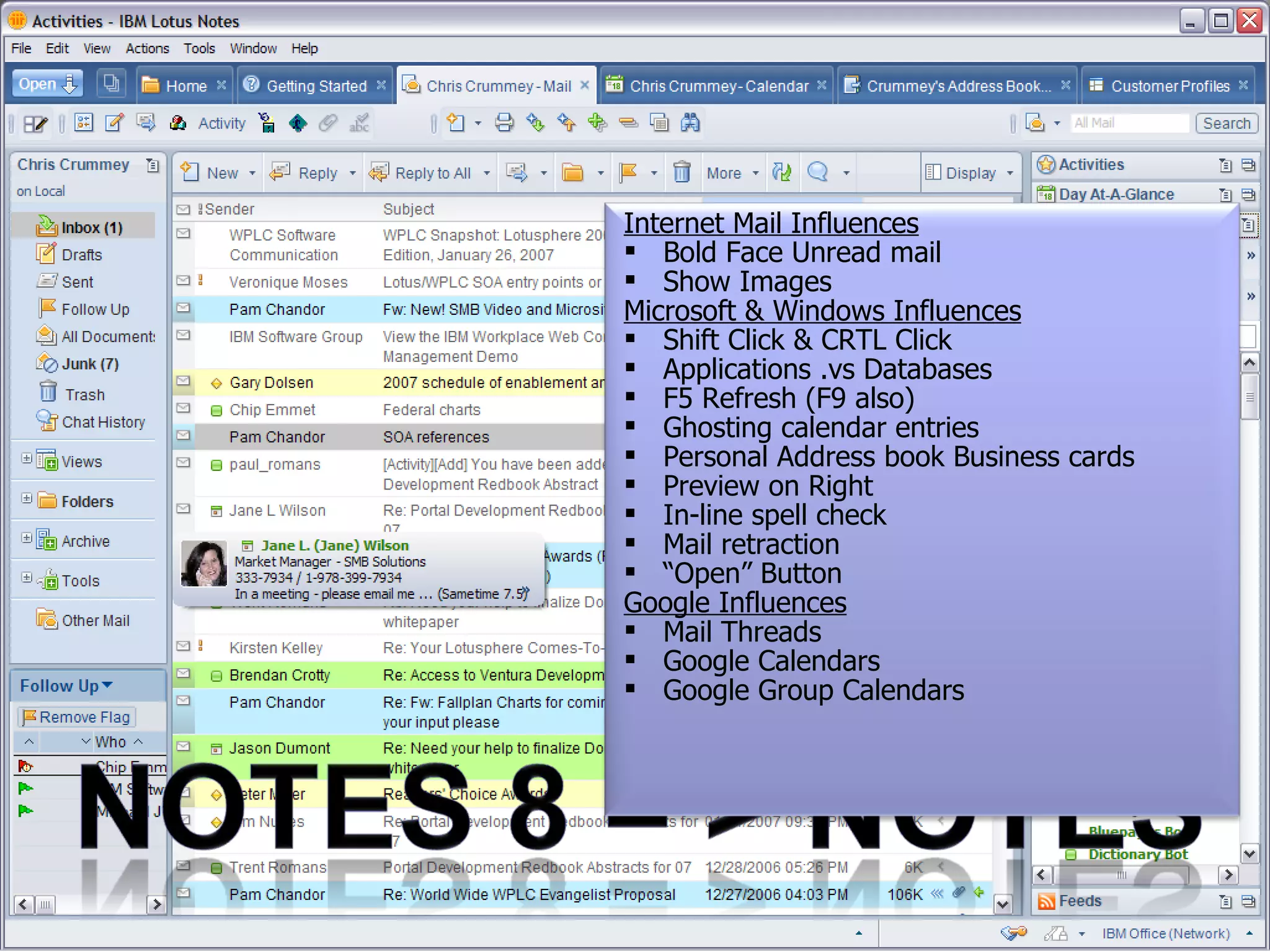Open the Display dropdown
1270x952 pixels.
(x=969, y=173)
